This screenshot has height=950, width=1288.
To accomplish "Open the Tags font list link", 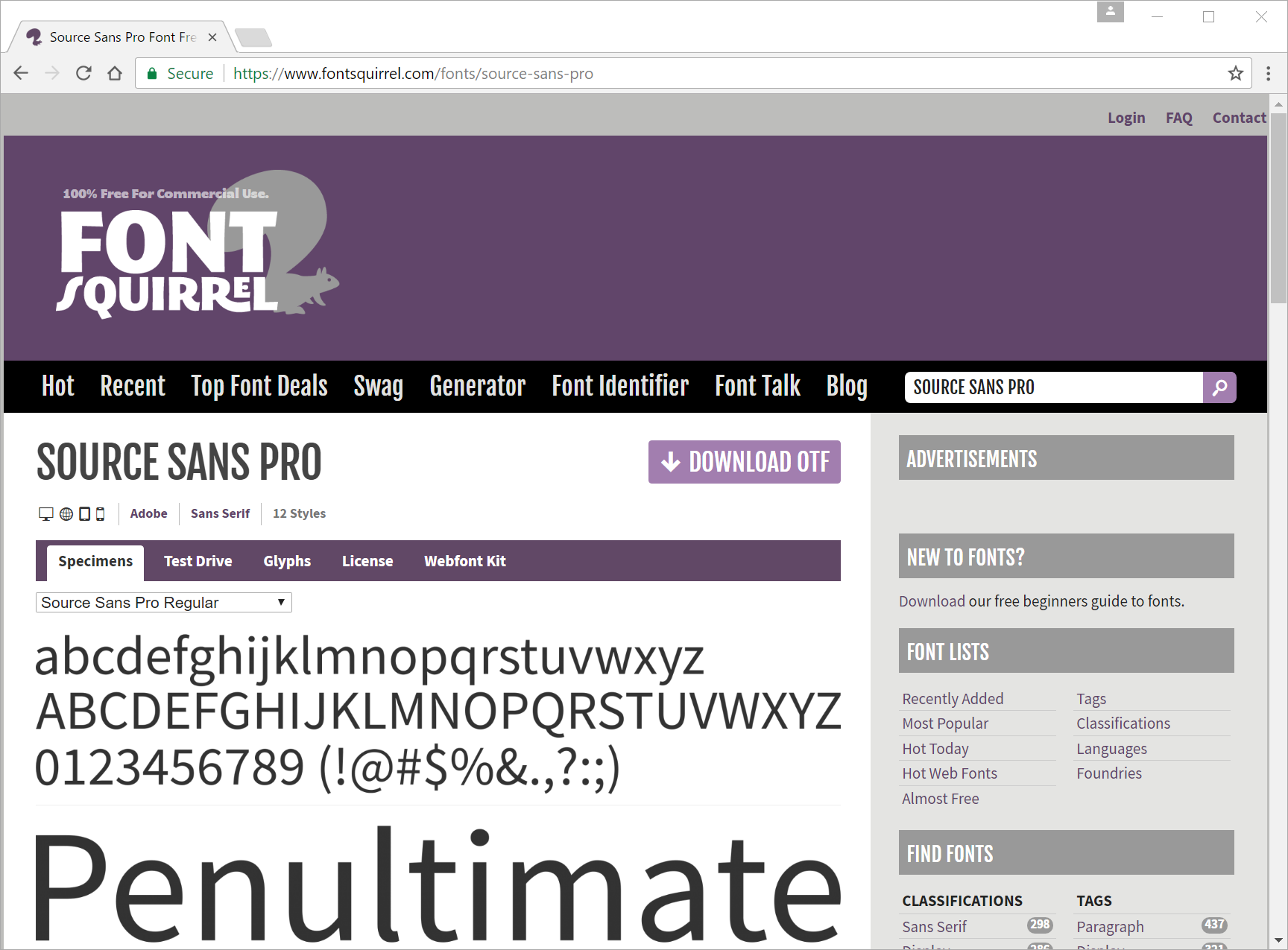I will (1091, 699).
